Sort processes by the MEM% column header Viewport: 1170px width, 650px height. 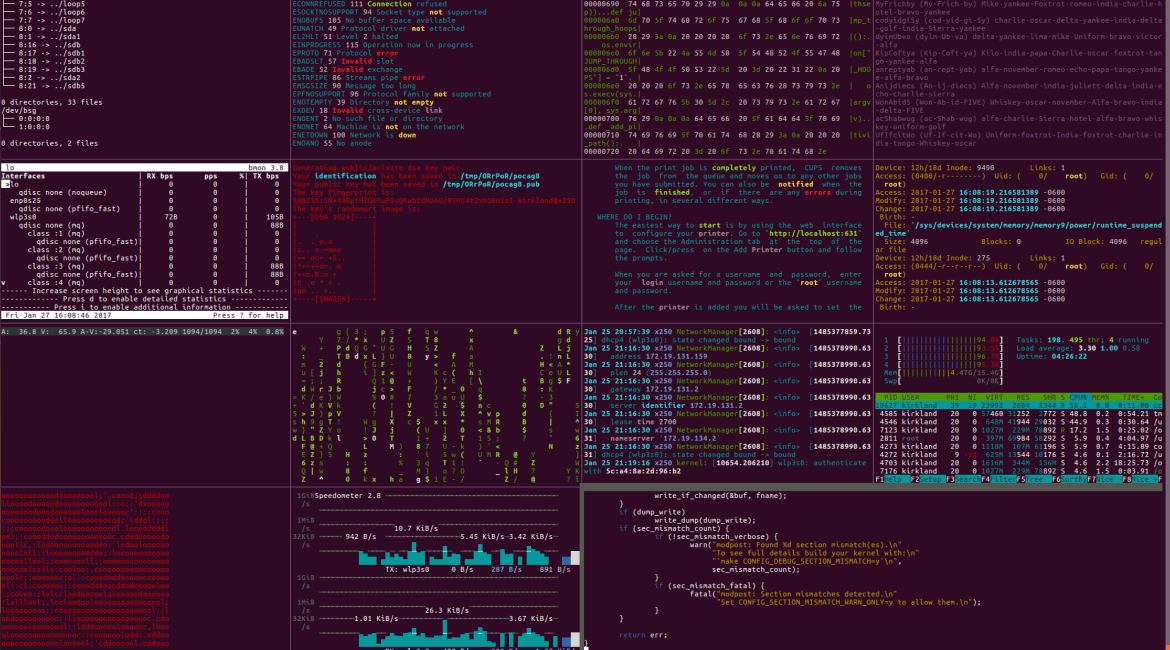pos(1100,397)
